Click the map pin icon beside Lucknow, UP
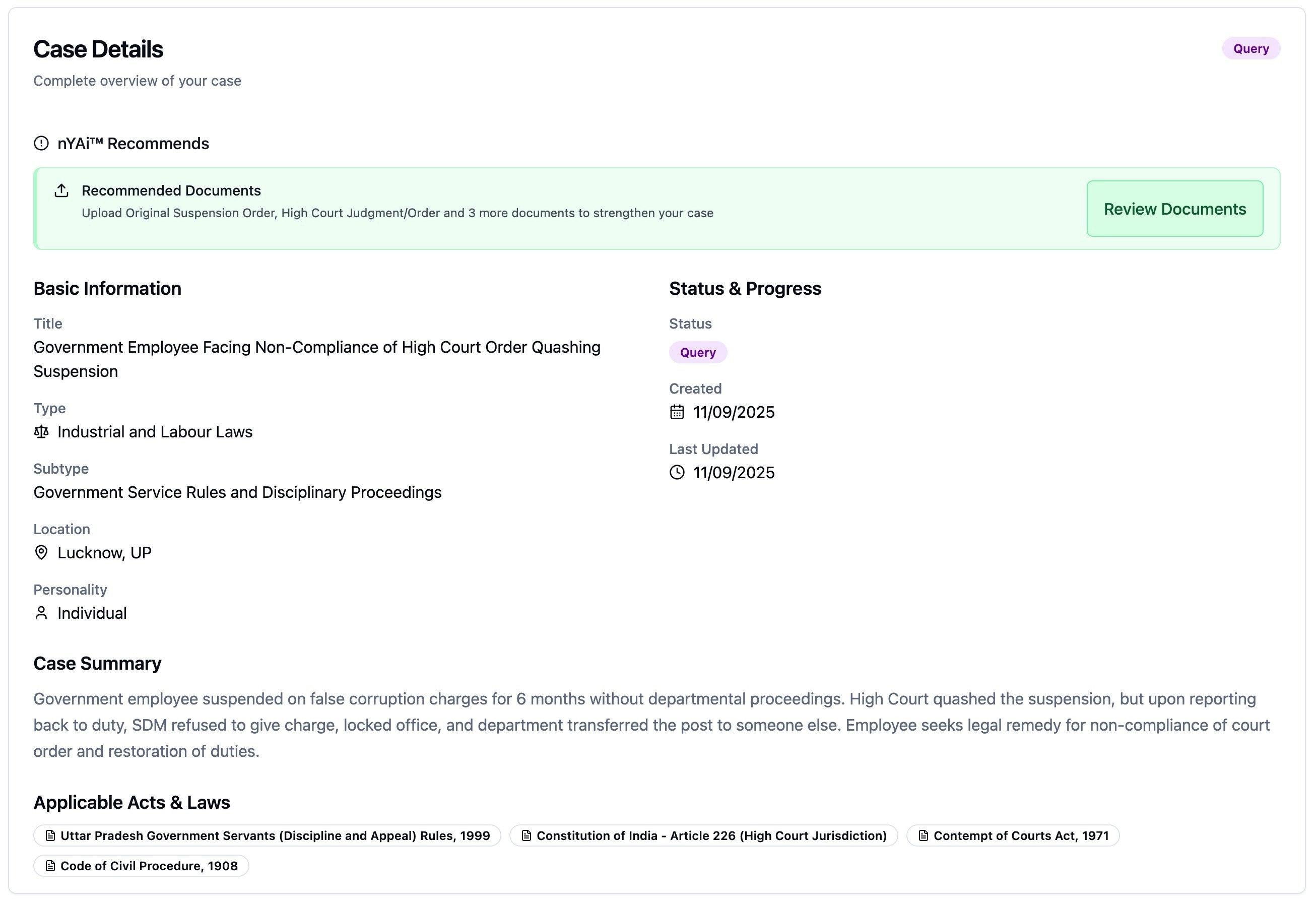 [x=41, y=553]
